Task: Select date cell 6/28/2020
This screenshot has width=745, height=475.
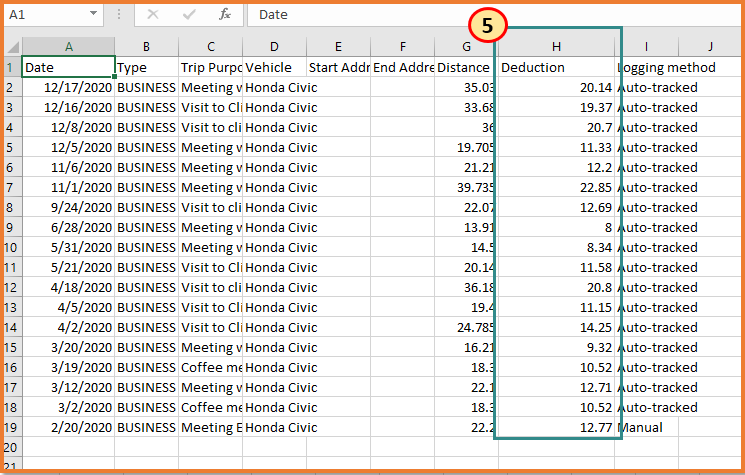Action: (x=68, y=228)
